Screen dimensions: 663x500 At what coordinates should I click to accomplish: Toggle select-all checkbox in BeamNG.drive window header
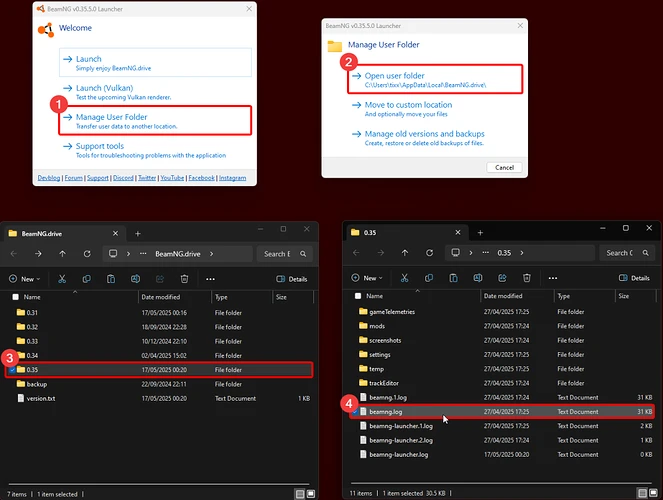16,297
